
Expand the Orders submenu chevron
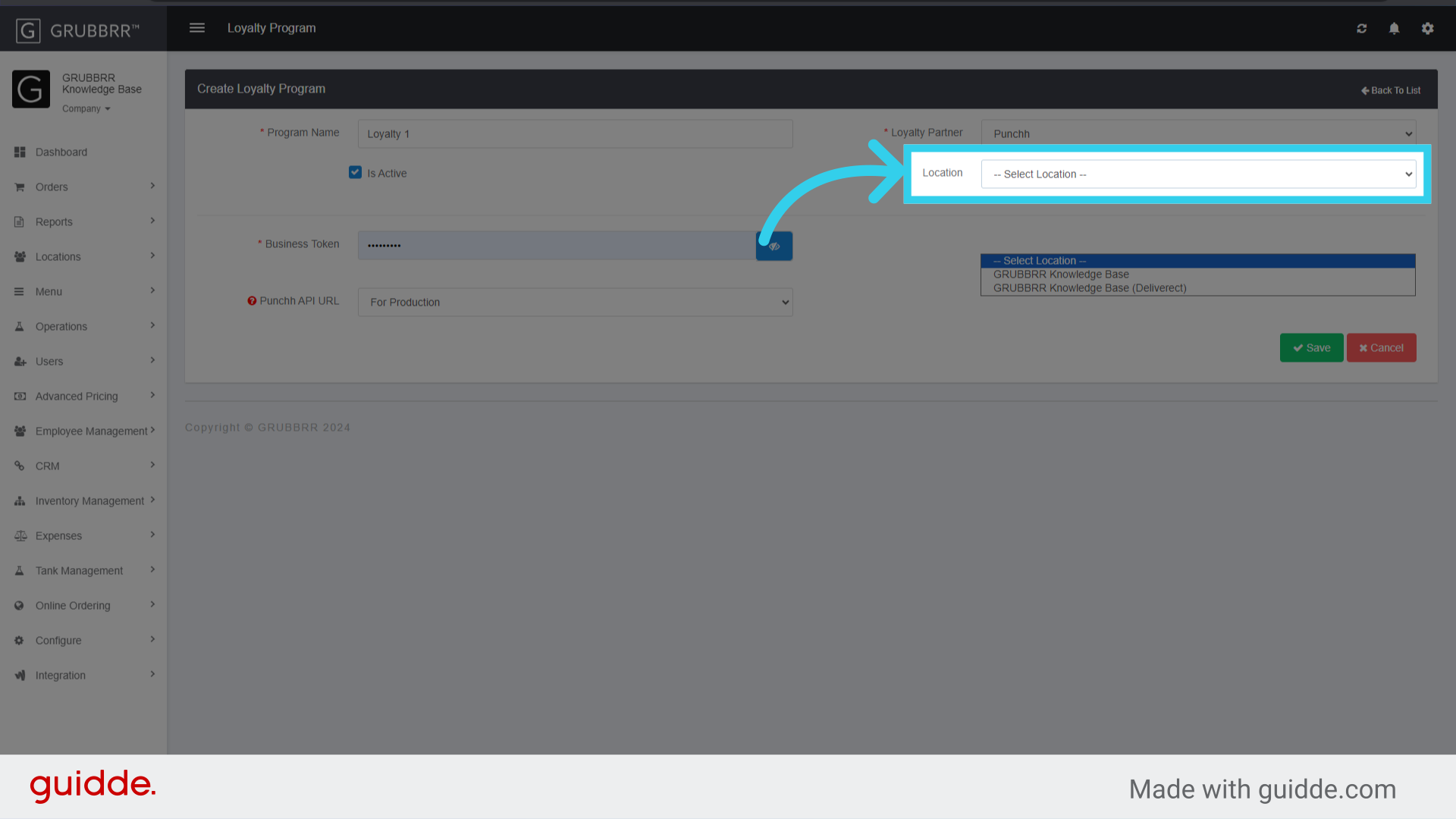(x=152, y=186)
